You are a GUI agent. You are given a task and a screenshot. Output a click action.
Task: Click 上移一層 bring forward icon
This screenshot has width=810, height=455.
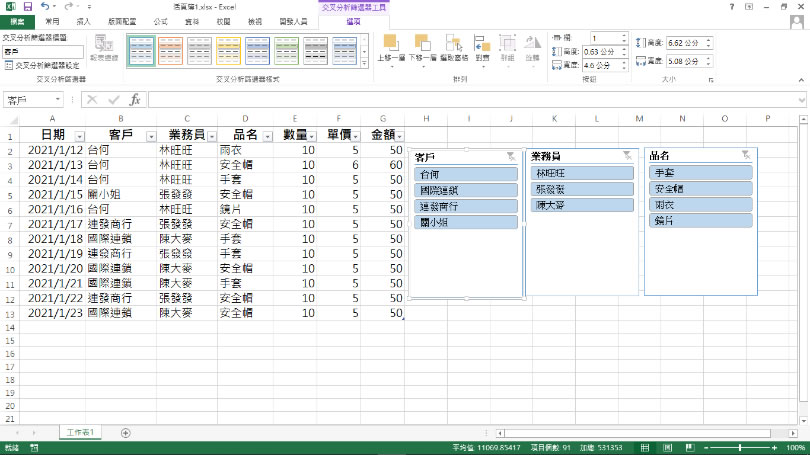tap(391, 48)
